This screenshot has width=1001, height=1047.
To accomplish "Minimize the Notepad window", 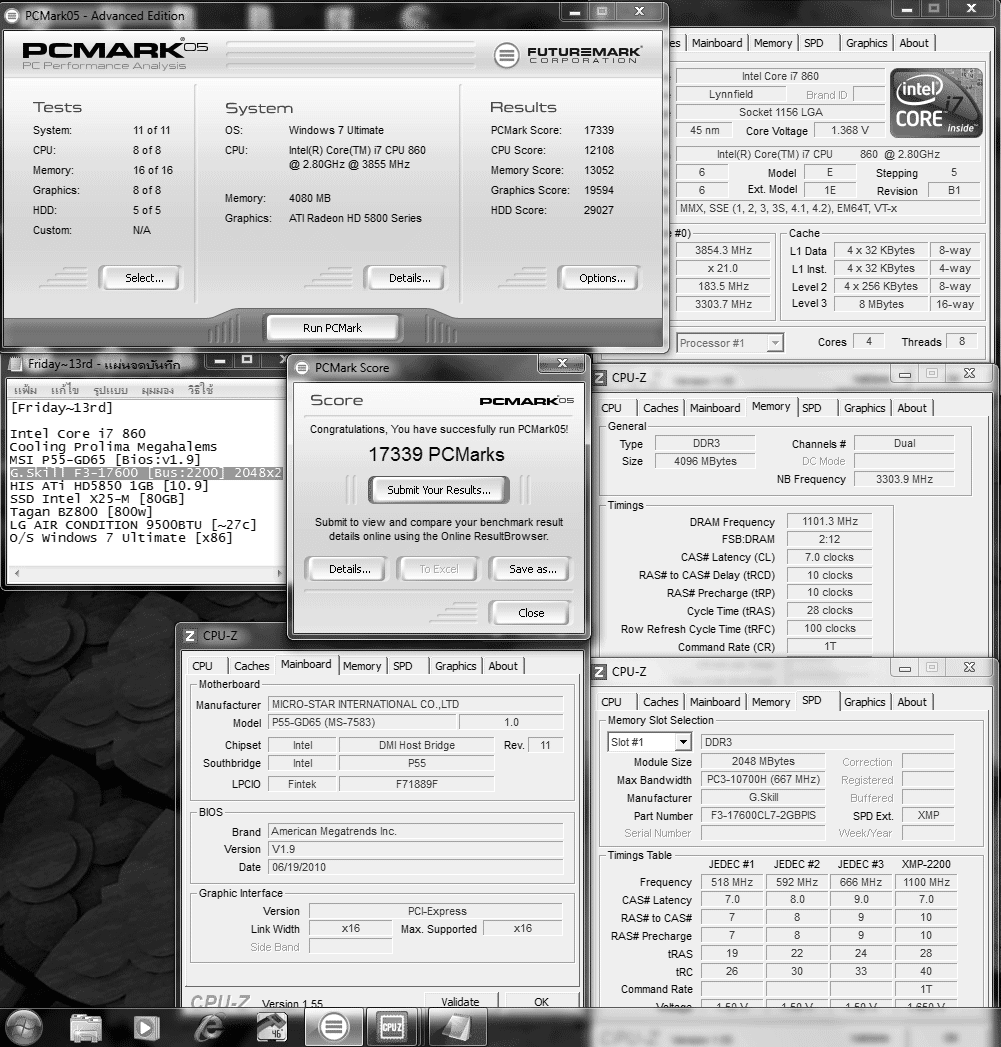I will (220, 361).
